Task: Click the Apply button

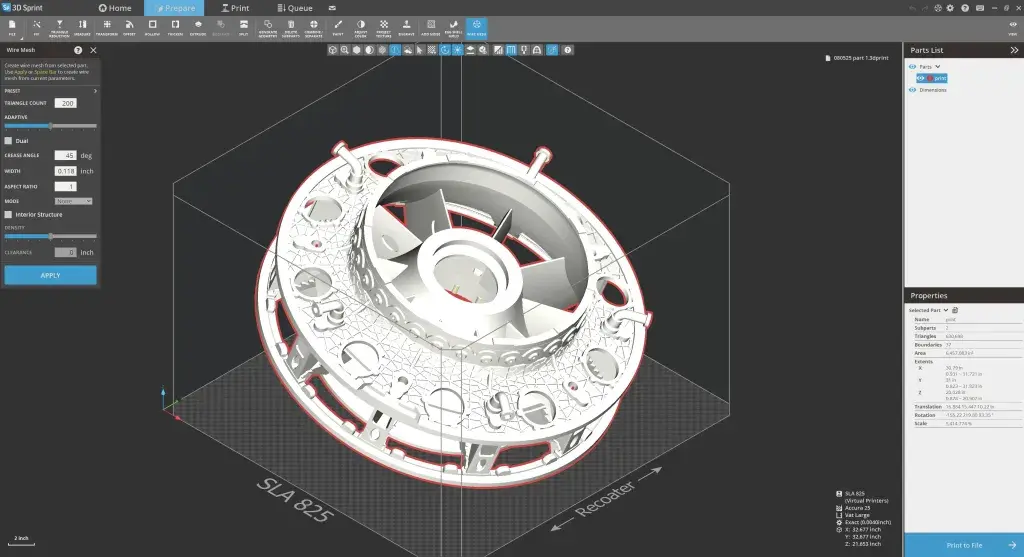Action: (50, 275)
